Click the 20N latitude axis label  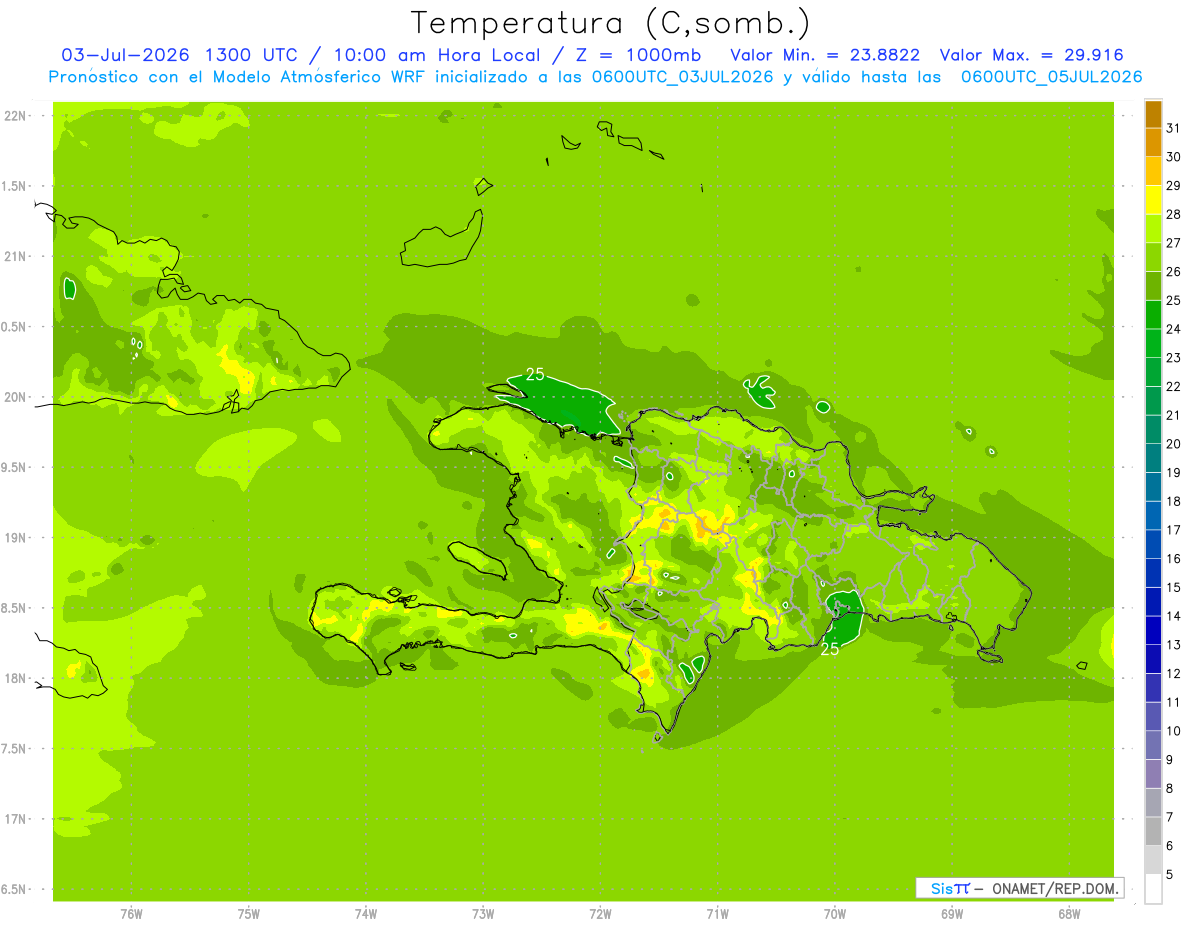pos(16,397)
